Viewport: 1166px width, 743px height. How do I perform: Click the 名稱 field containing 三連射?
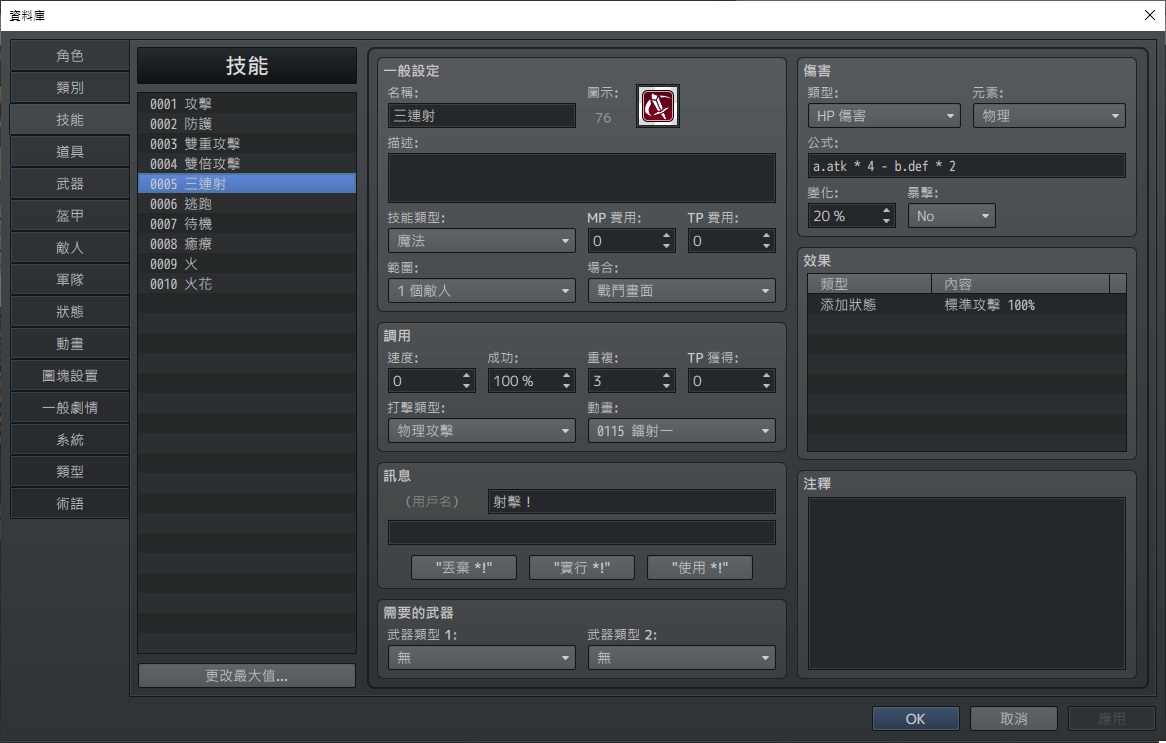tap(482, 115)
